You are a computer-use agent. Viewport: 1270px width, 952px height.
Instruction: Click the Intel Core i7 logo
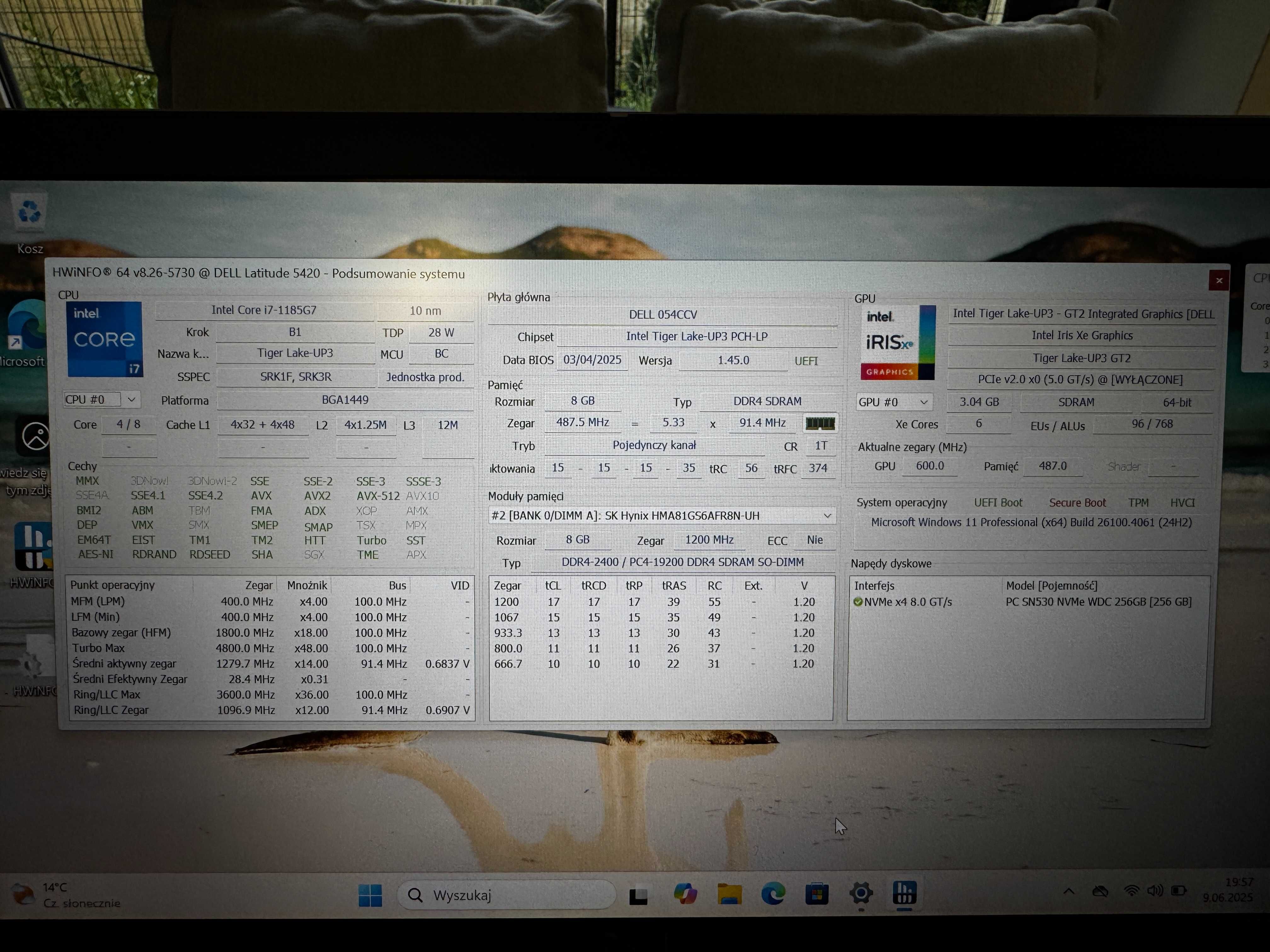click(x=105, y=339)
